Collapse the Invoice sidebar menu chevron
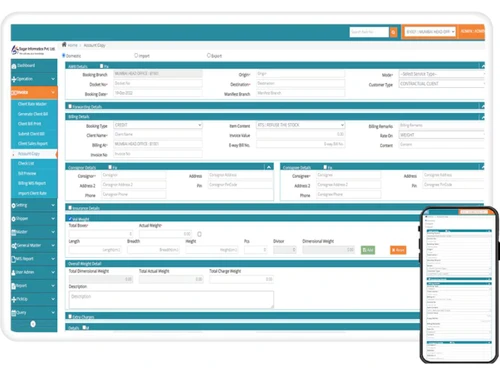Viewport: 500px width, 375px height. [53, 92]
